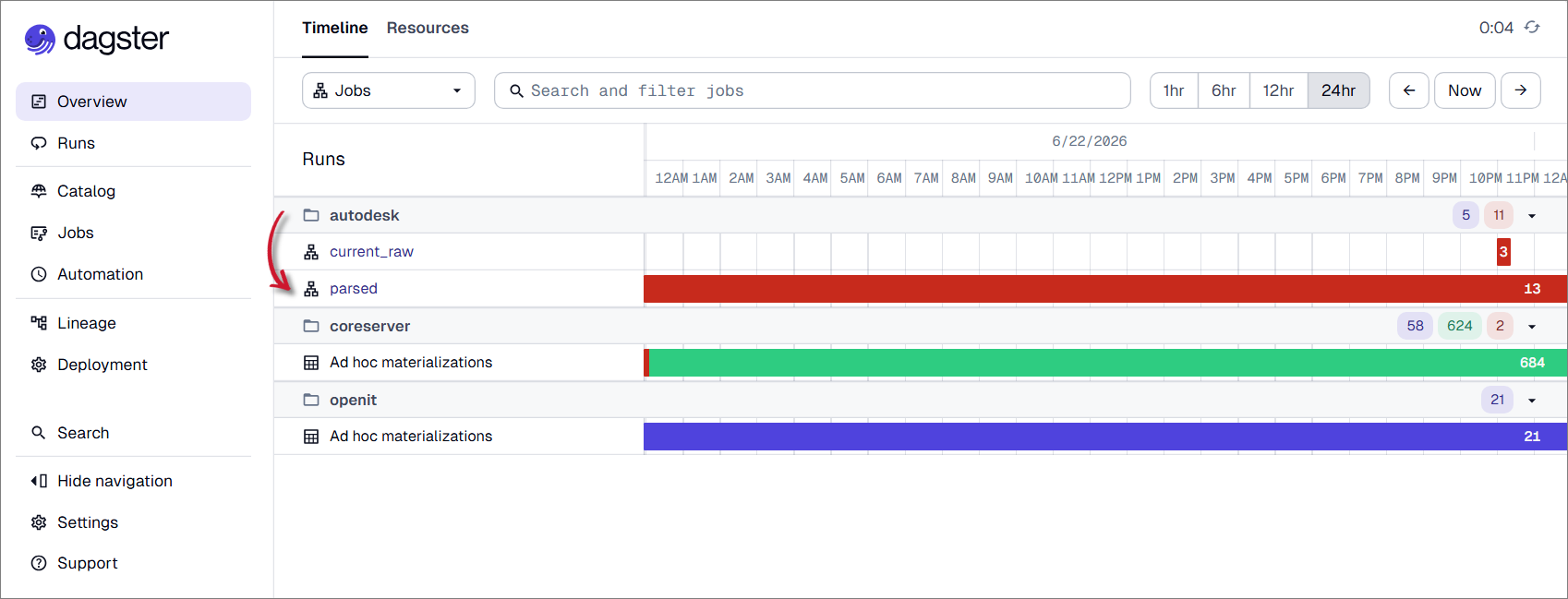
Task: Click the Catalog sidebar icon
Action: [x=39, y=191]
